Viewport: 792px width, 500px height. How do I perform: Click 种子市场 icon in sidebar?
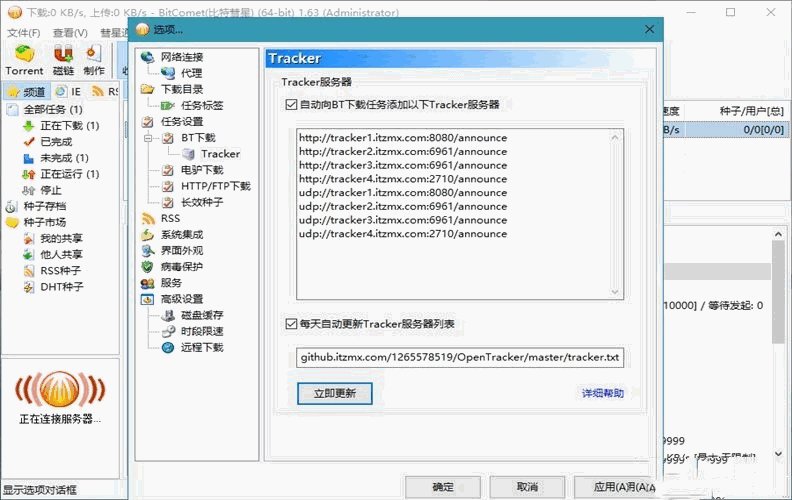tap(12, 222)
